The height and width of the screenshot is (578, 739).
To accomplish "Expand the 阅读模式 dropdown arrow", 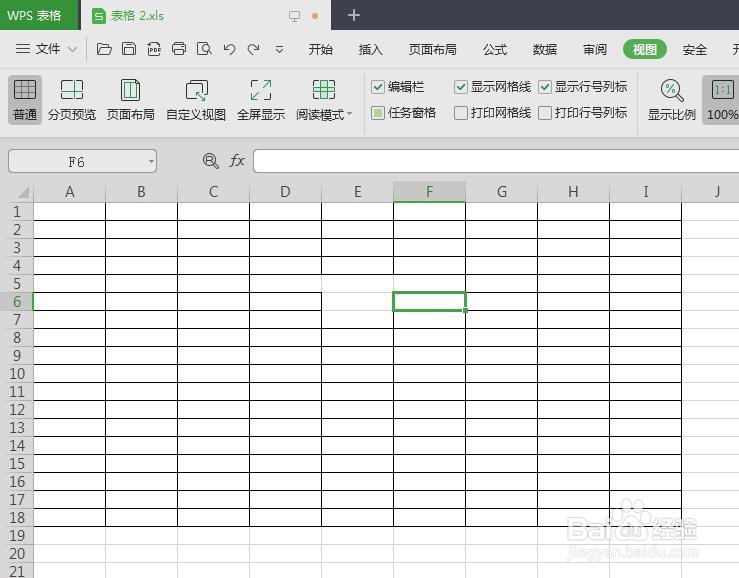I will click(x=350, y=114).
